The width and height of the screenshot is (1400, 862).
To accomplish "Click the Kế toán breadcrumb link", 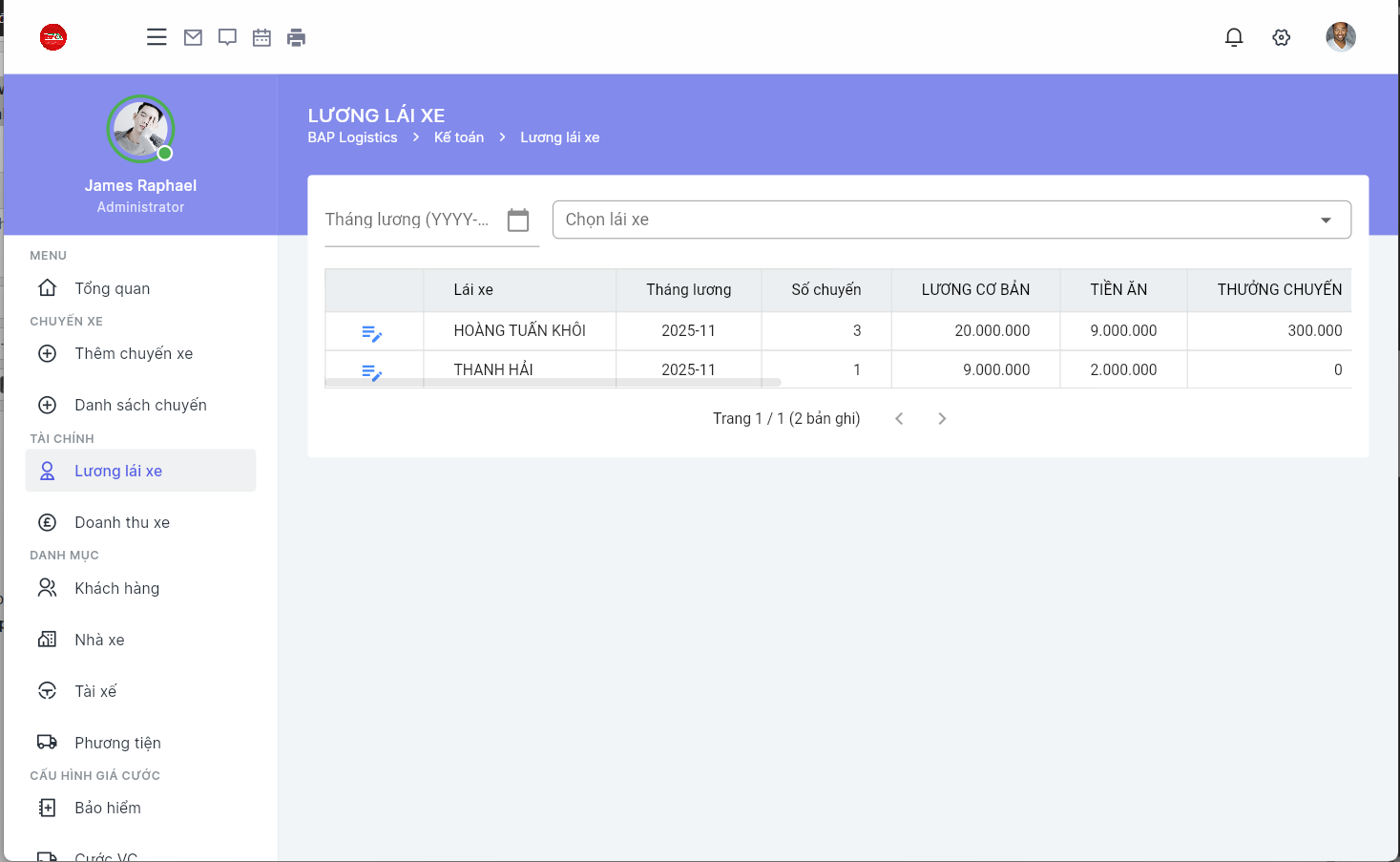I will point(459,137).
